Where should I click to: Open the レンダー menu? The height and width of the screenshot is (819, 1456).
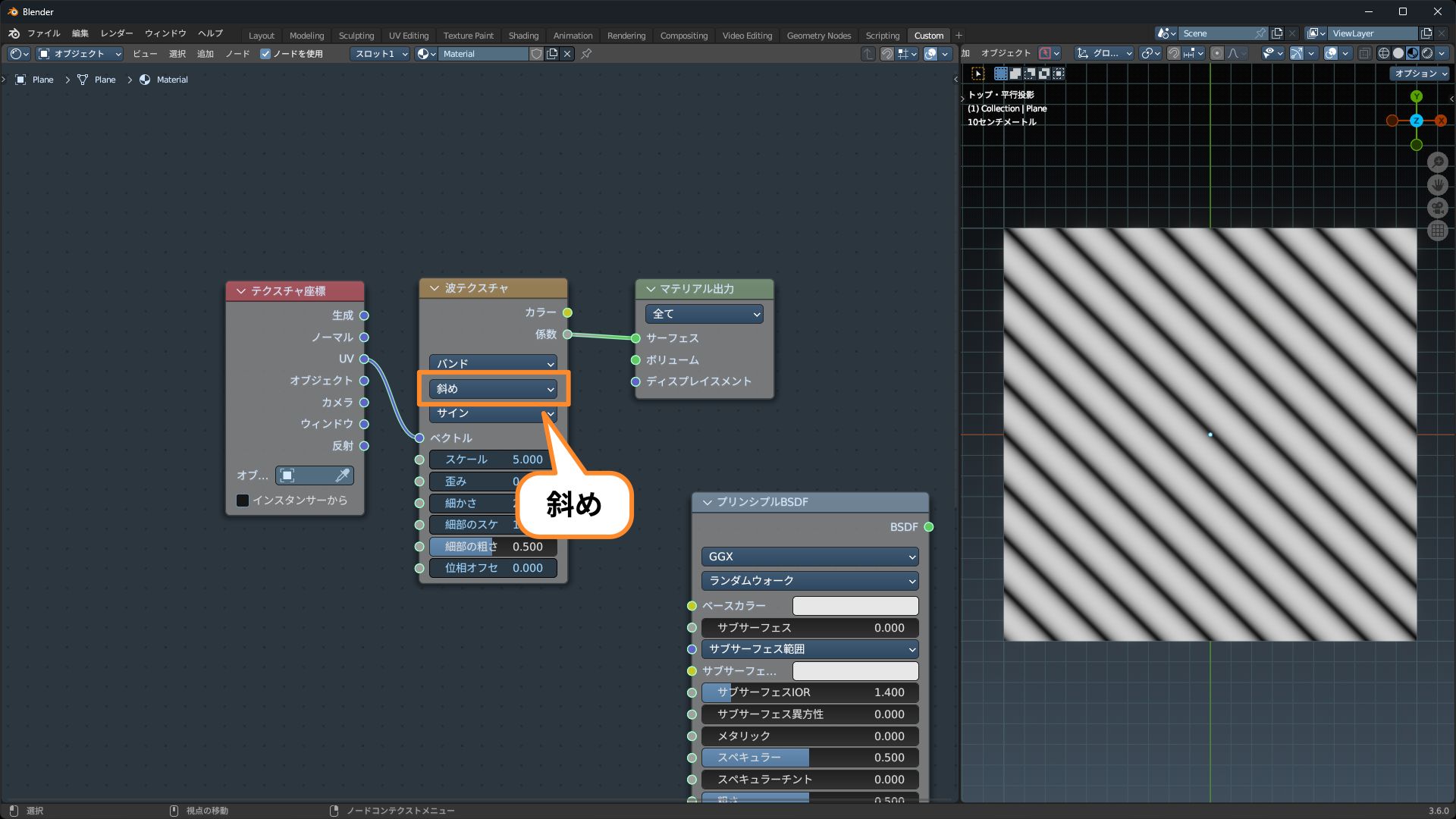(116, 33)
